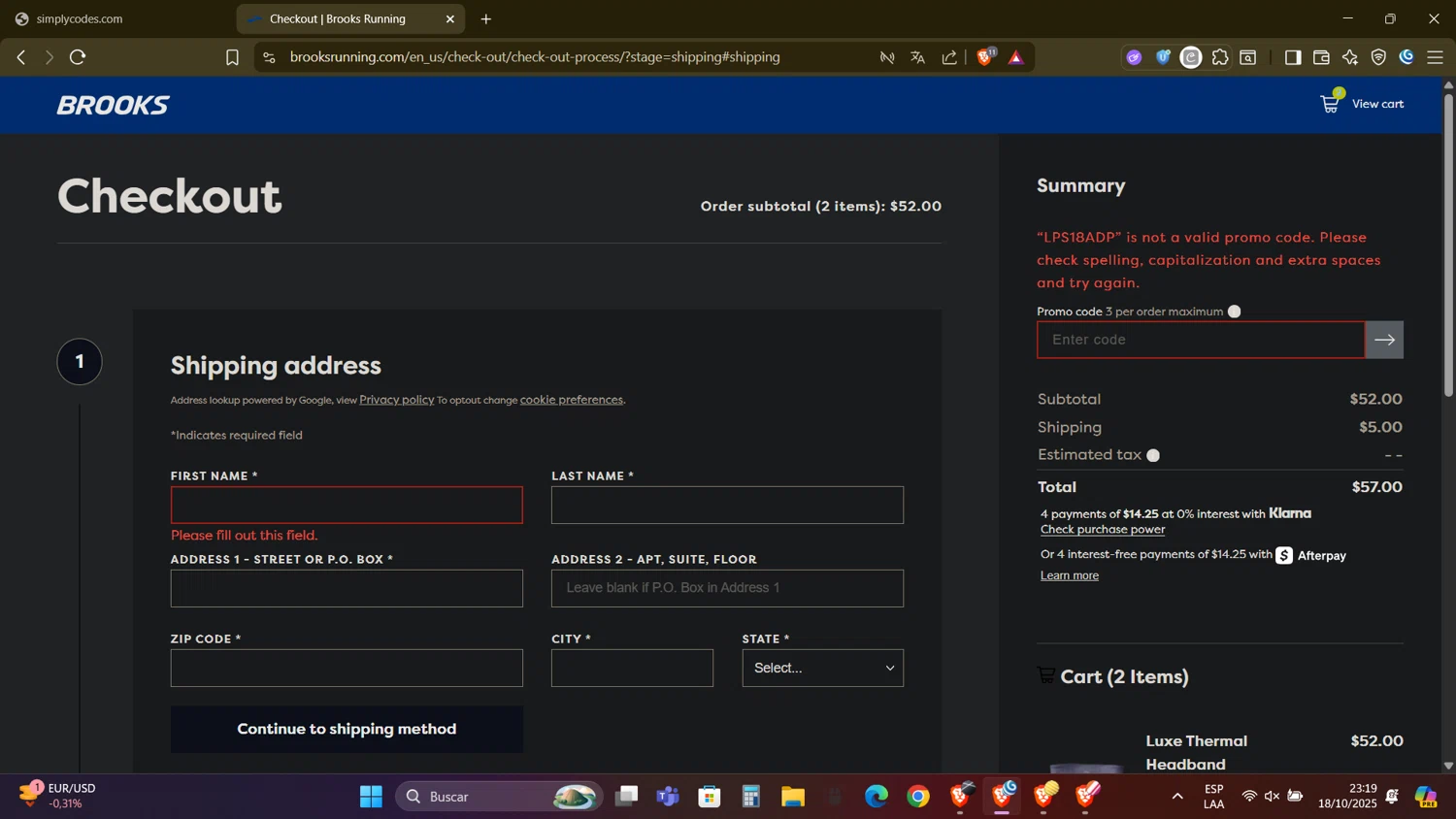The image size is (1456, 819).
Task: Click the browser Back arrow
Action: tap(21, 57)
